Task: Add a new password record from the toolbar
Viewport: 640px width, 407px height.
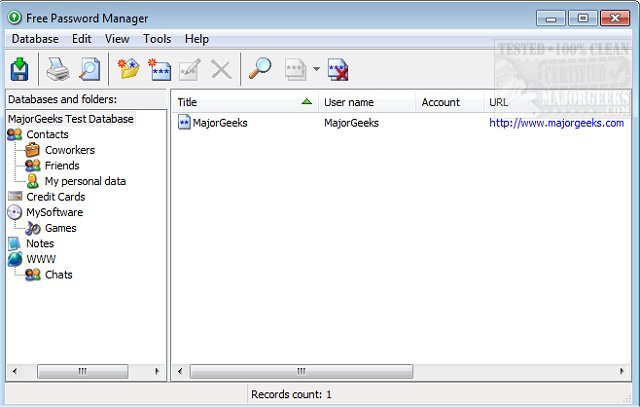Action: coord(160,69)
